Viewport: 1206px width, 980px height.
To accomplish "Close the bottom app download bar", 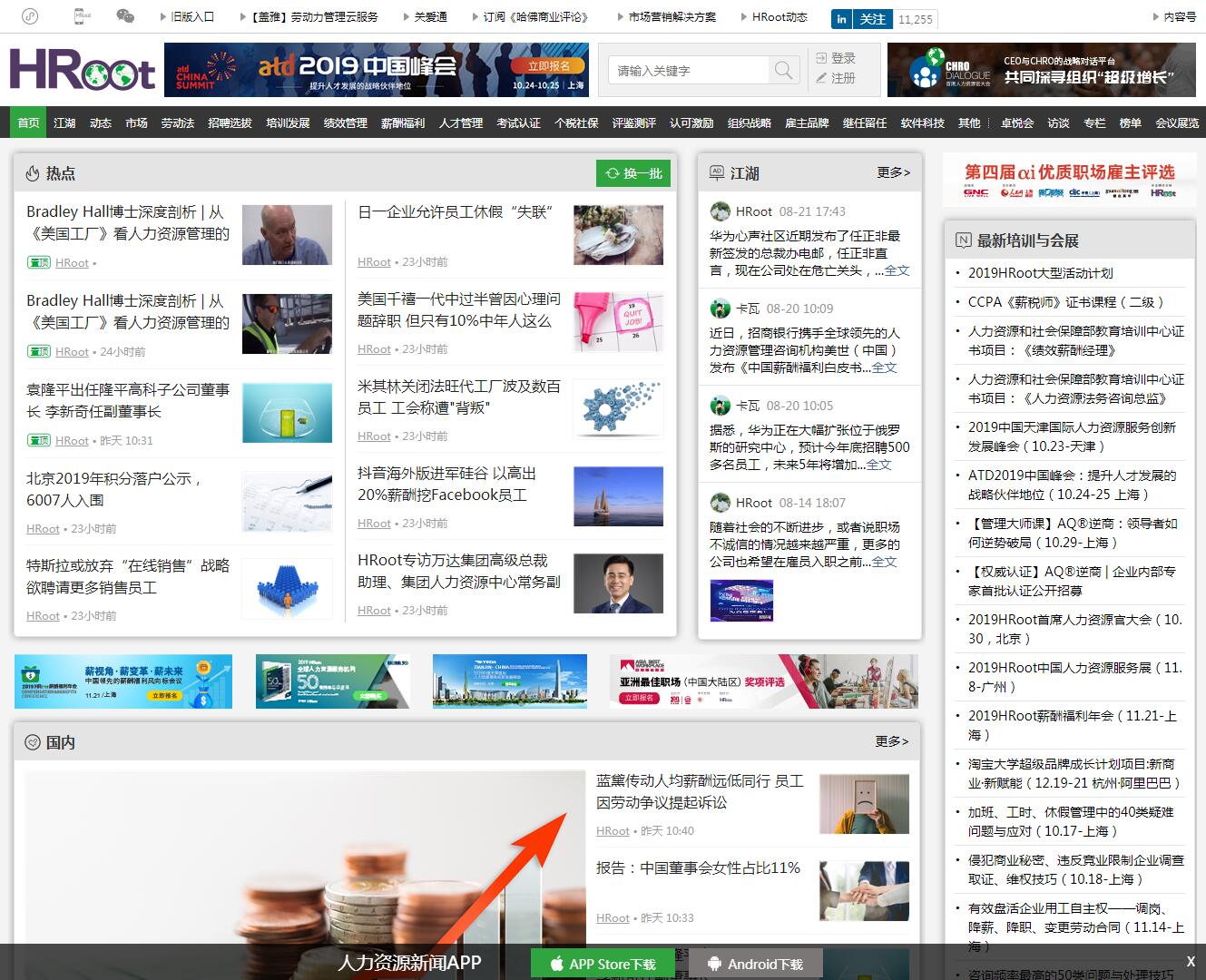I will pyautogui.click(x=1191, y=962).
